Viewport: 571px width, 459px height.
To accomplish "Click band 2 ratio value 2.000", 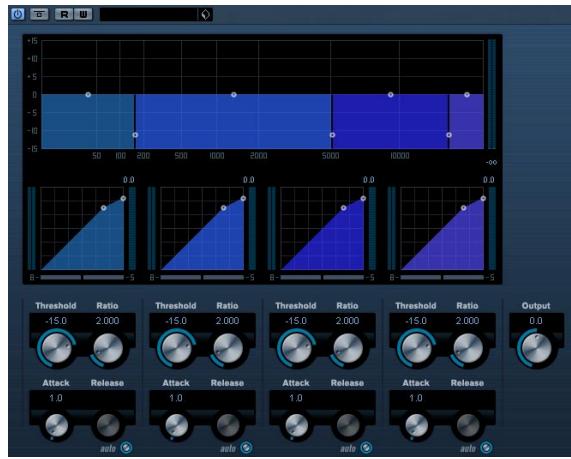I will point(227,321).
